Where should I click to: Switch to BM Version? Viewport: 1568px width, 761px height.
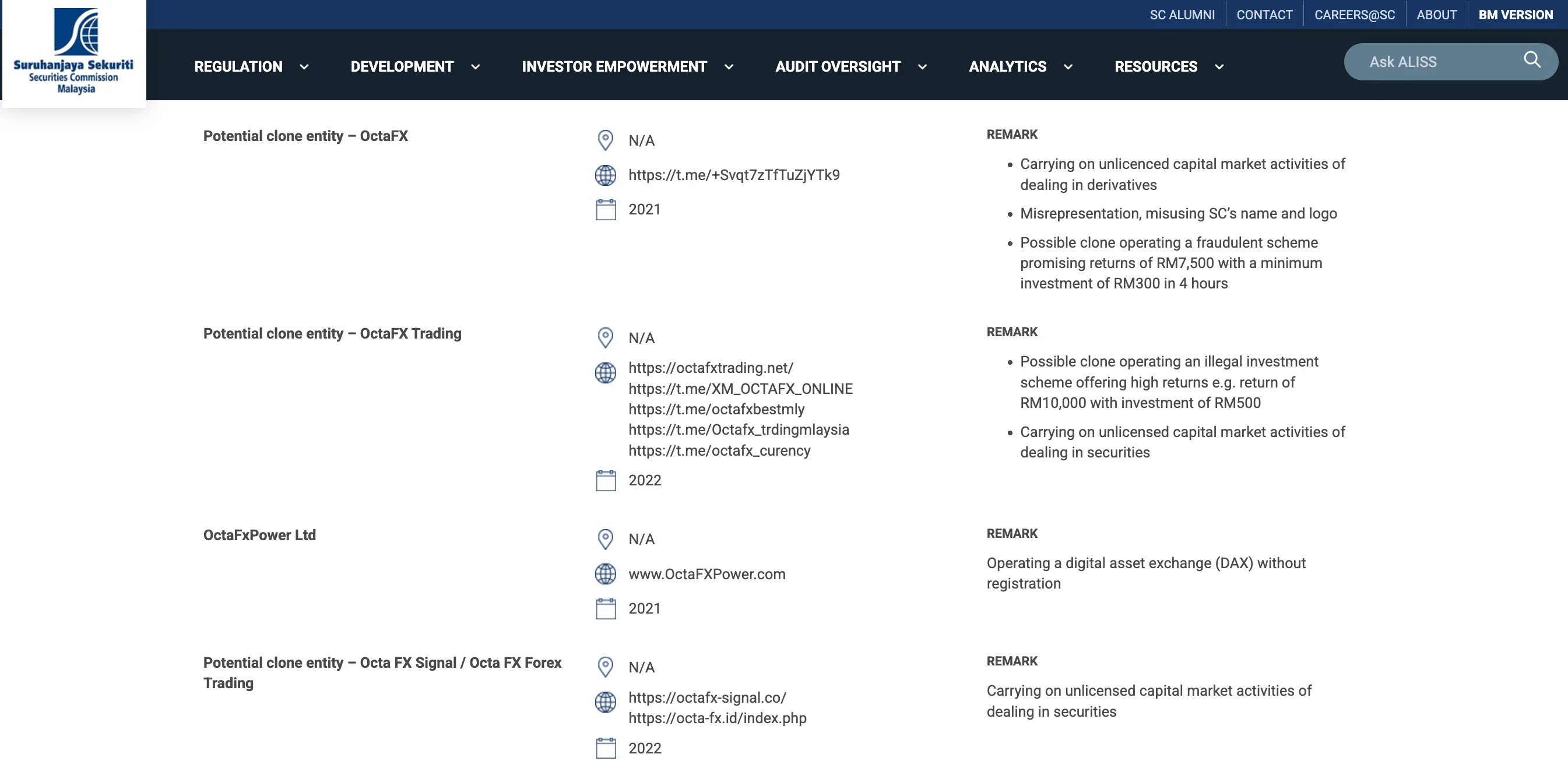pyautogui.click(x=1516, y=15)
